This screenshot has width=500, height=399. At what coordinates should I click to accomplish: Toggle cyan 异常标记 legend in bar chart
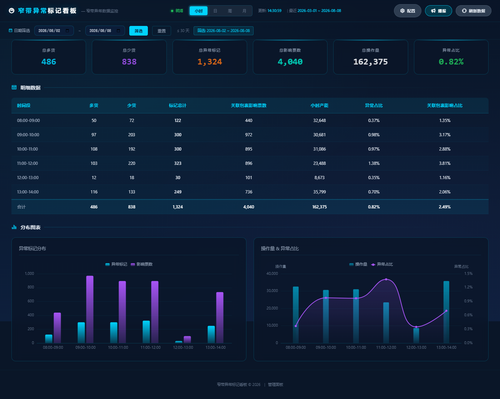(x=116, y=264)
